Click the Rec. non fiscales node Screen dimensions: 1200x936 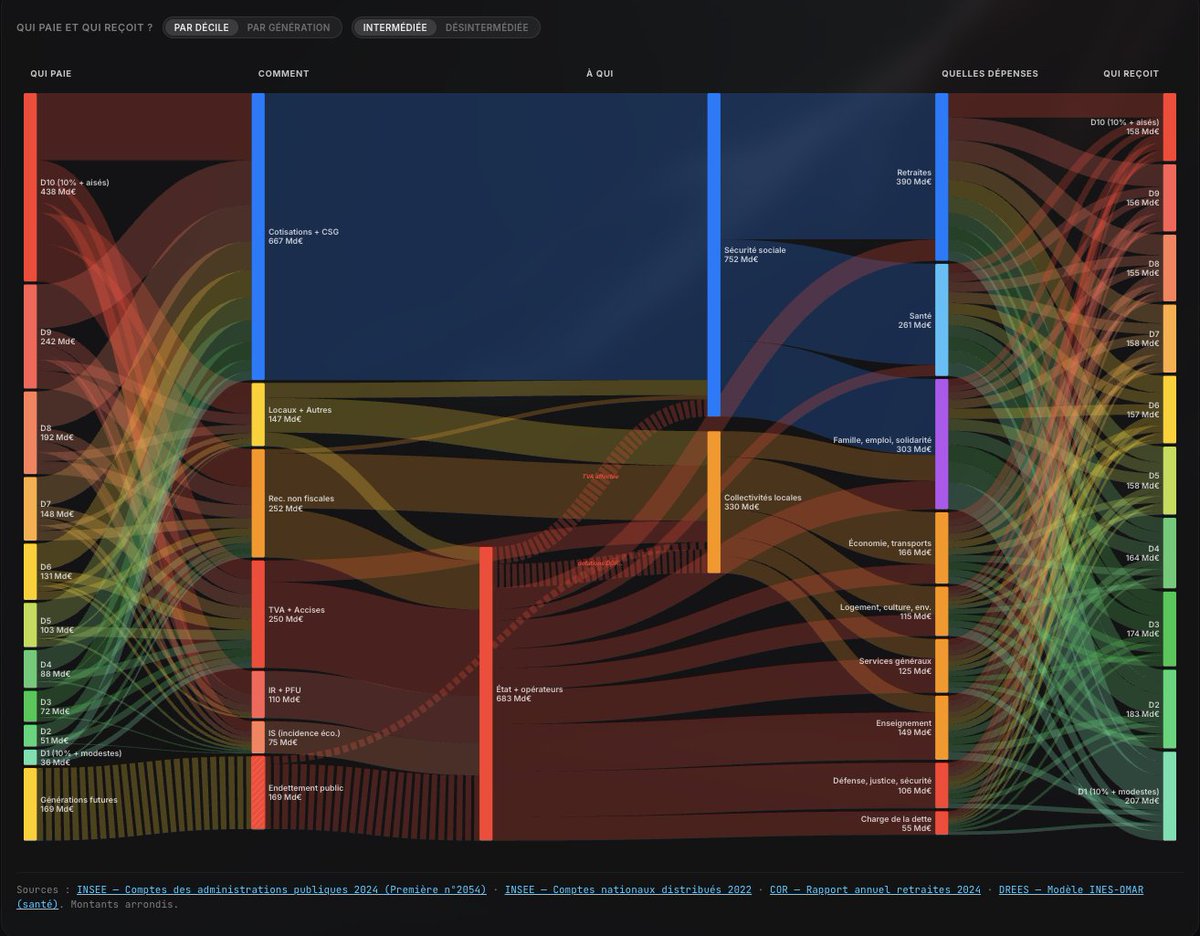tap(258, 503)
